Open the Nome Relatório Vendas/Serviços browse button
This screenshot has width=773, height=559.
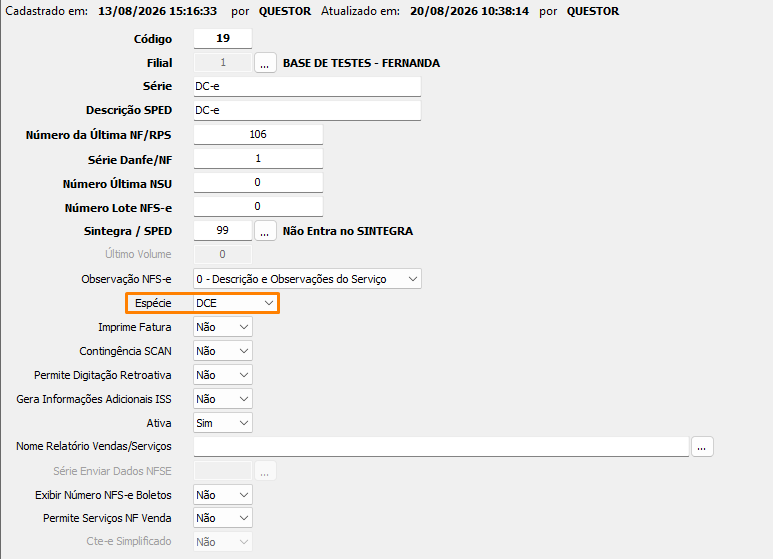click(x=702, y=447)
